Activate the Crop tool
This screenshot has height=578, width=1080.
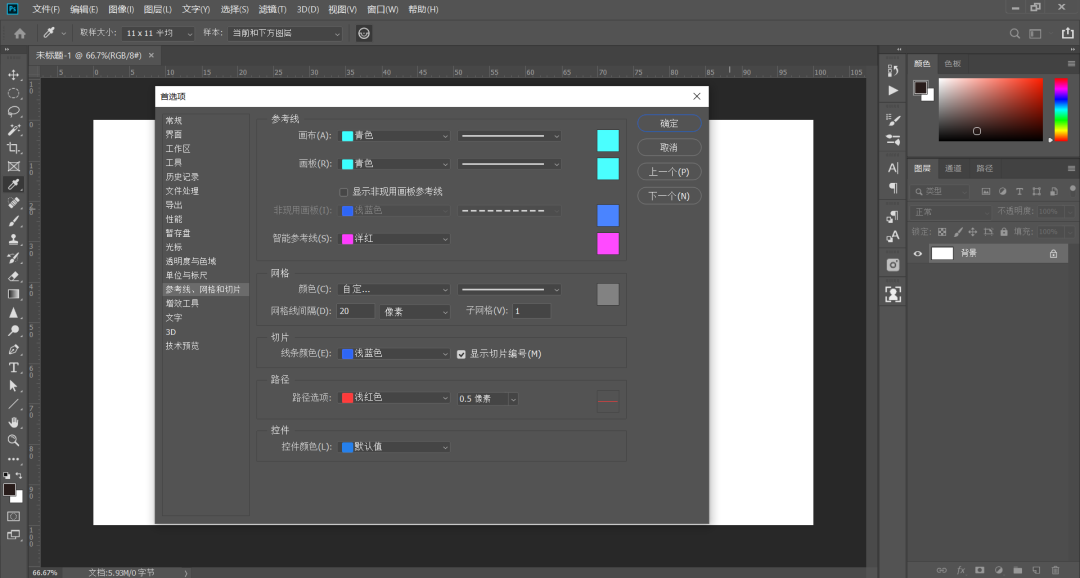click(13, 145)
